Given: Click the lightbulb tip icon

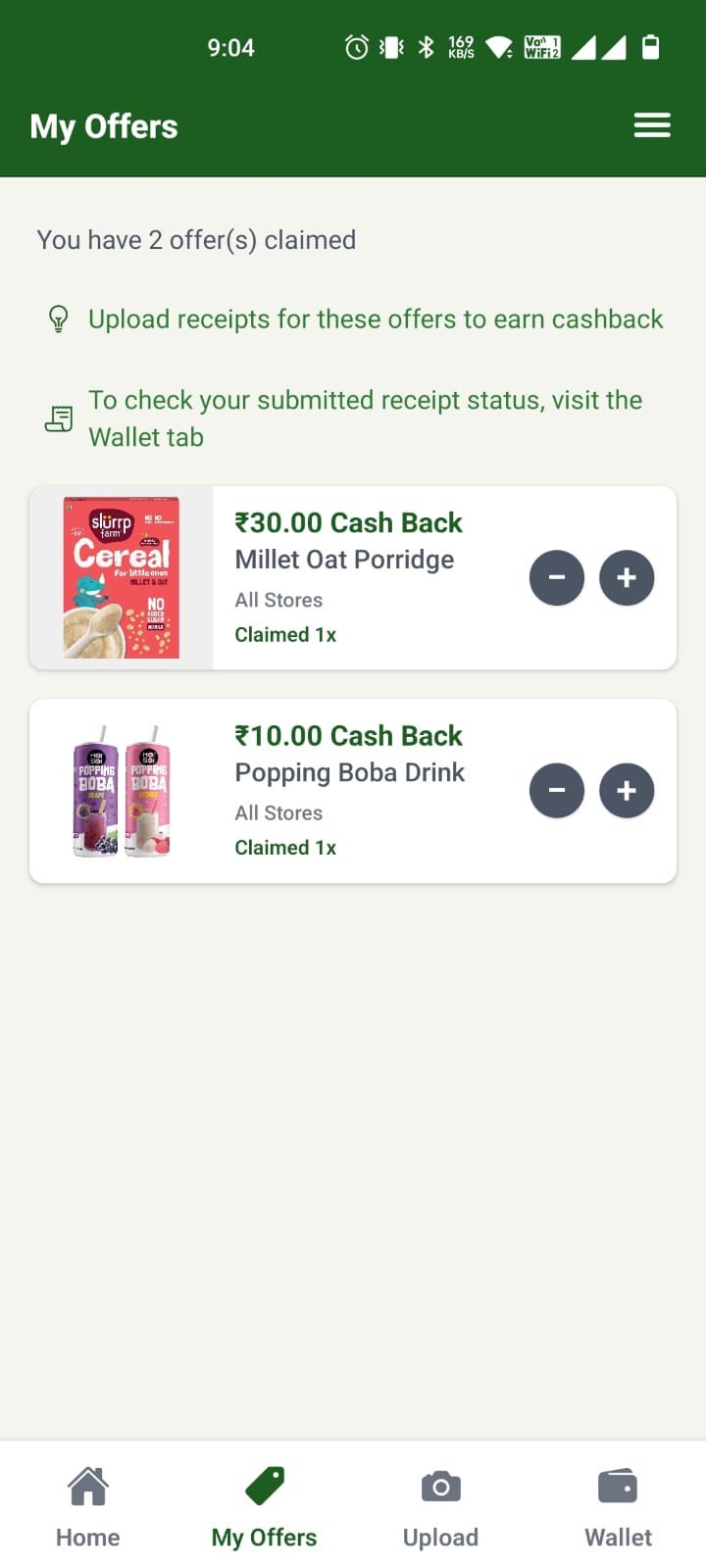Looking at the screenshot, I should click(x=59, y=319).
